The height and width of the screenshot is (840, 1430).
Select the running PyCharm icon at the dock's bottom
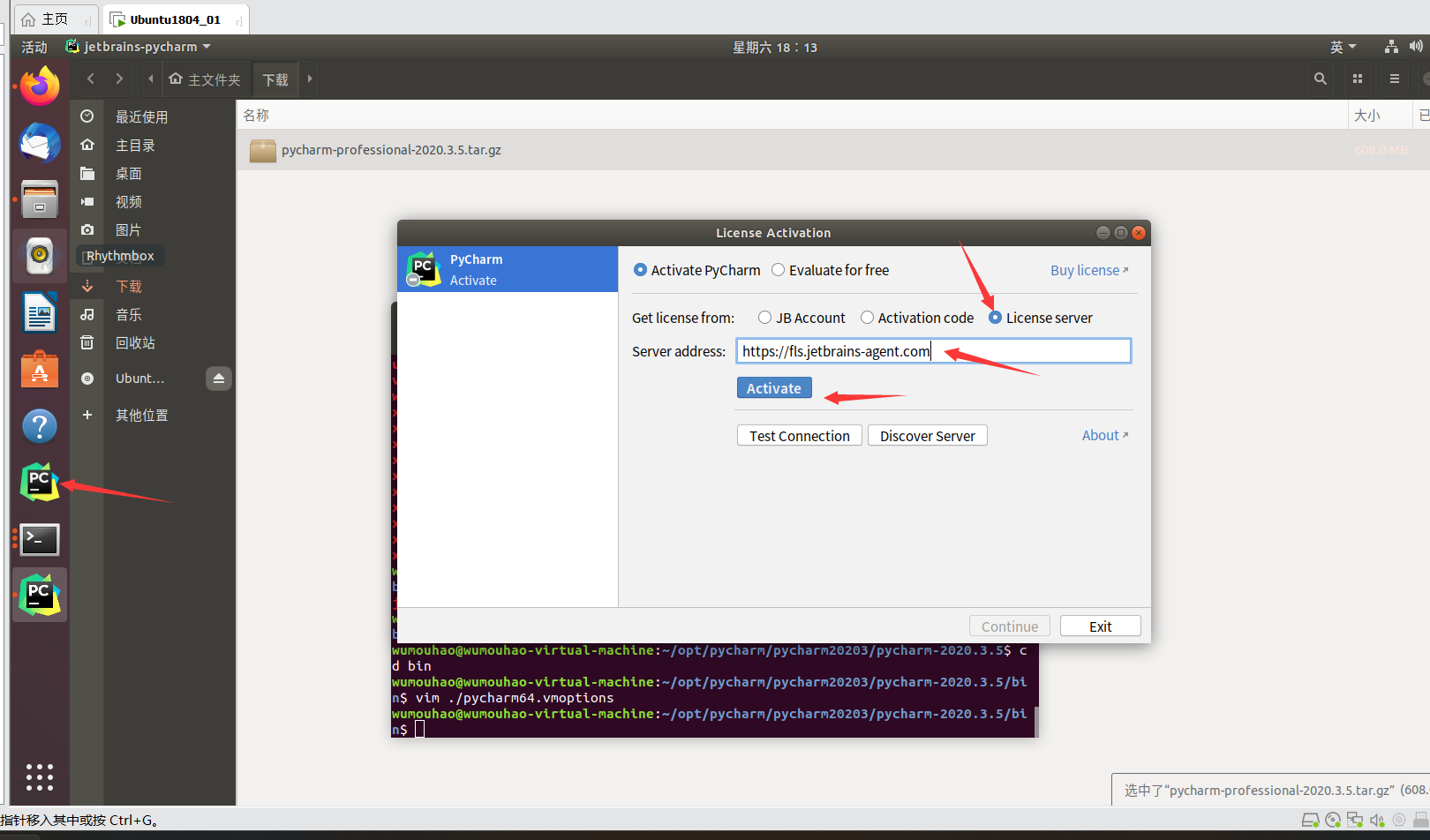pyautogui.click(x=40, y=596)
